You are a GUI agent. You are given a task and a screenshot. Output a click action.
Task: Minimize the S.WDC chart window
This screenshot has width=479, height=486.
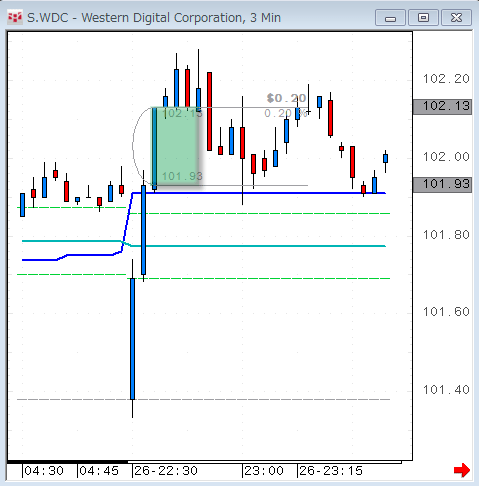[x=390, y=18]
